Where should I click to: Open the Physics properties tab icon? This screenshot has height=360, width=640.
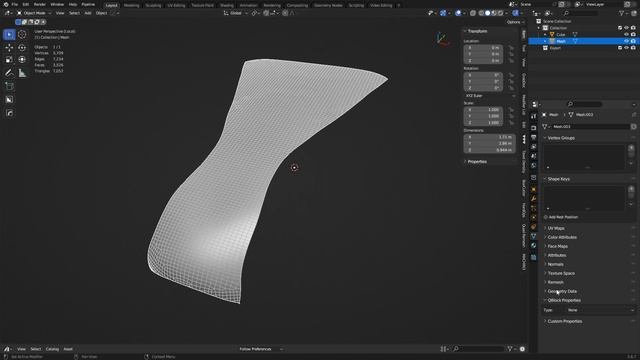click(533, 218)
